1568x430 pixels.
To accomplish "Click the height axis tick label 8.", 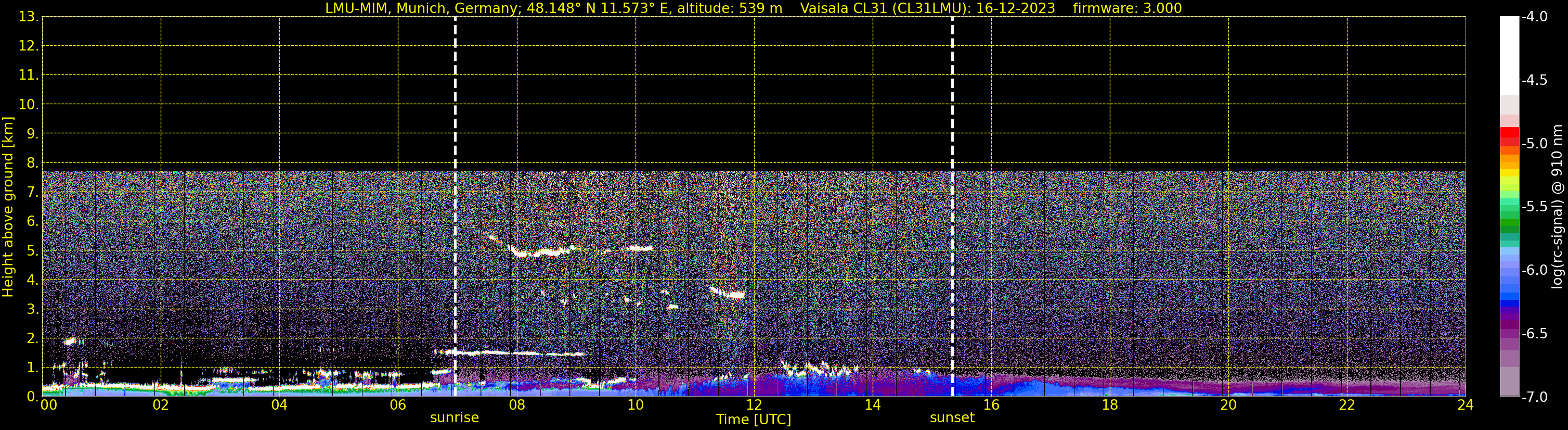I will [33, 163].
